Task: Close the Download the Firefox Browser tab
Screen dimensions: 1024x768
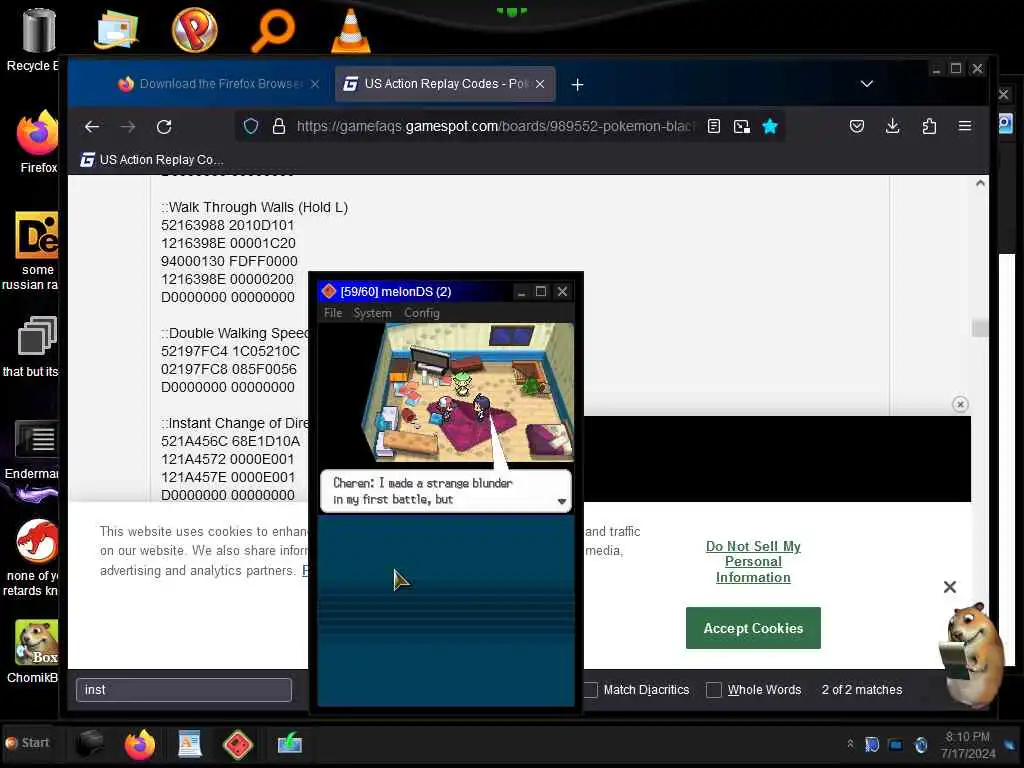Action: click(x=315, y=84)
